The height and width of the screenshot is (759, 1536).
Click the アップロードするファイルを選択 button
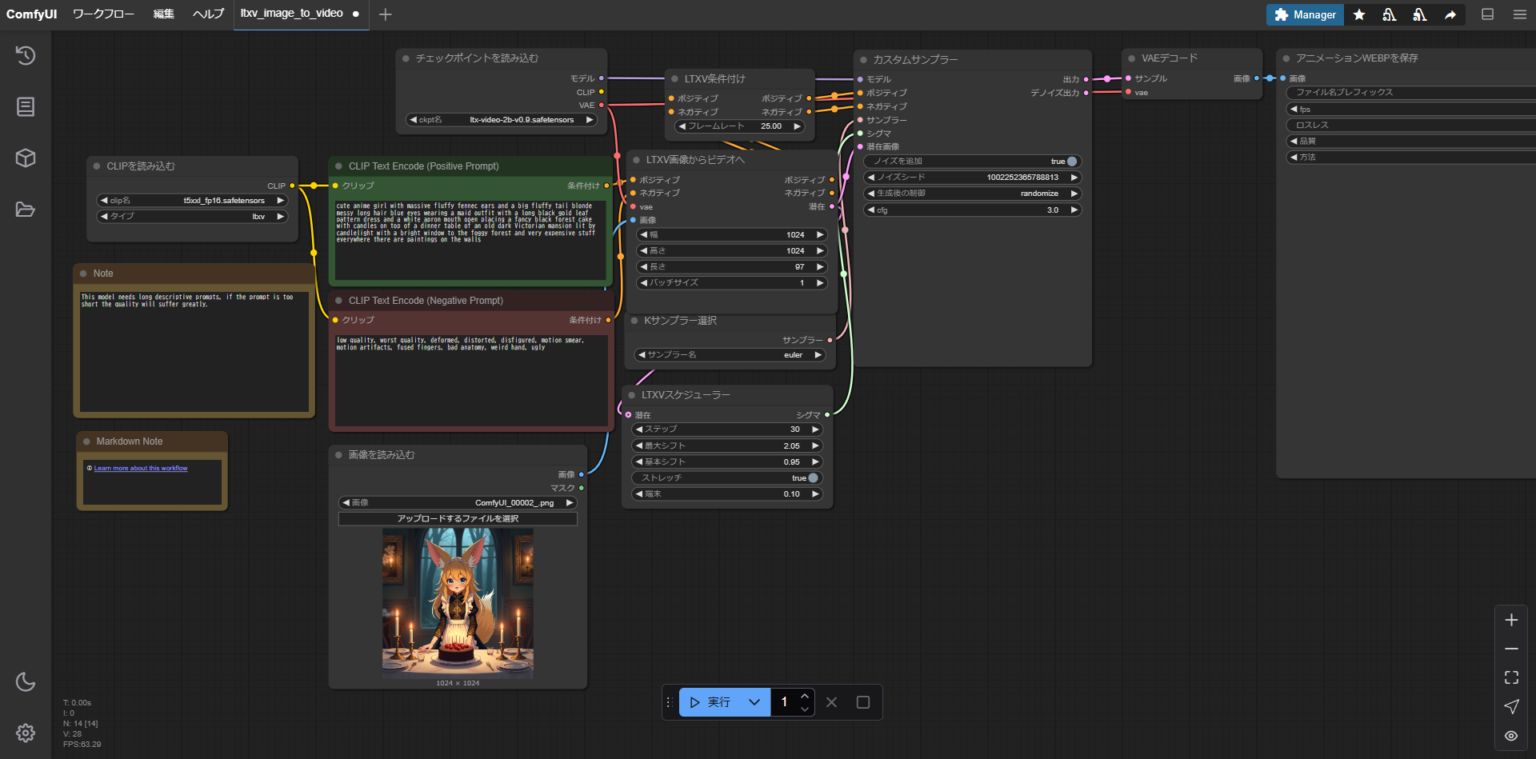(x=457, y=519)
